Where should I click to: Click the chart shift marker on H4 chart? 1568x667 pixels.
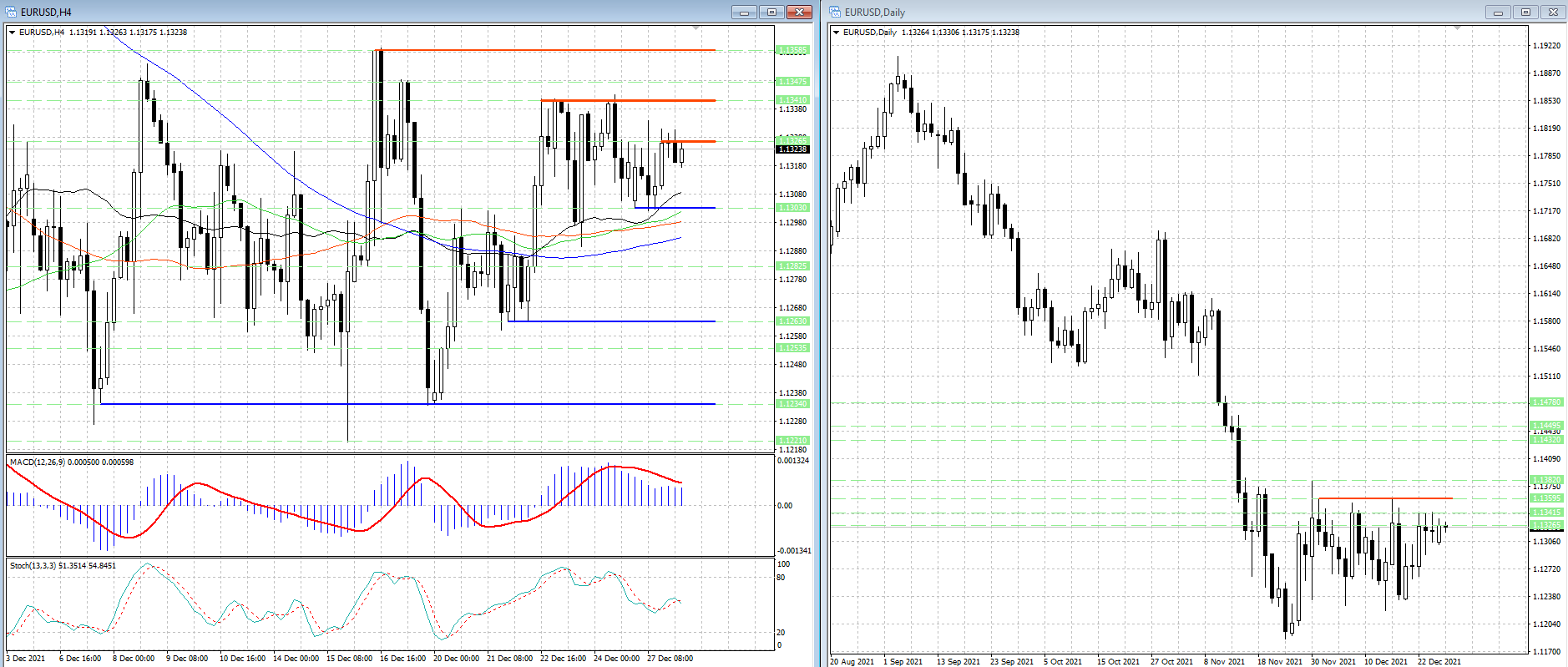[695, 28]
